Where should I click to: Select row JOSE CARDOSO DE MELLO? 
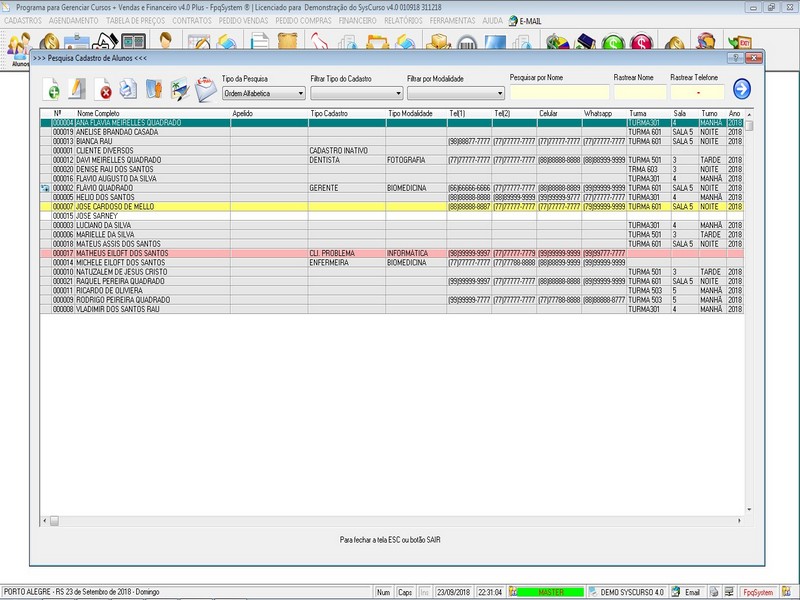click(x=392, y=207)
